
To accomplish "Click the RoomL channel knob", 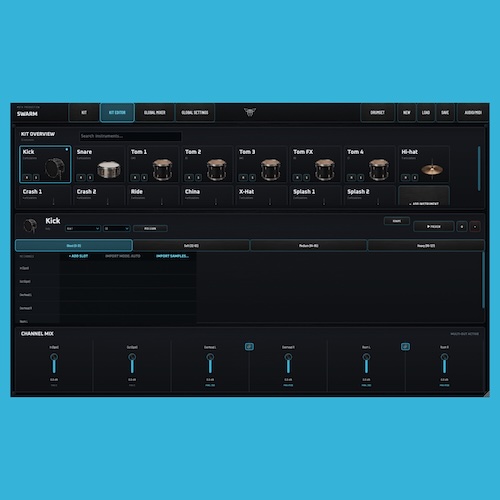I will click(x=366, y=357).
